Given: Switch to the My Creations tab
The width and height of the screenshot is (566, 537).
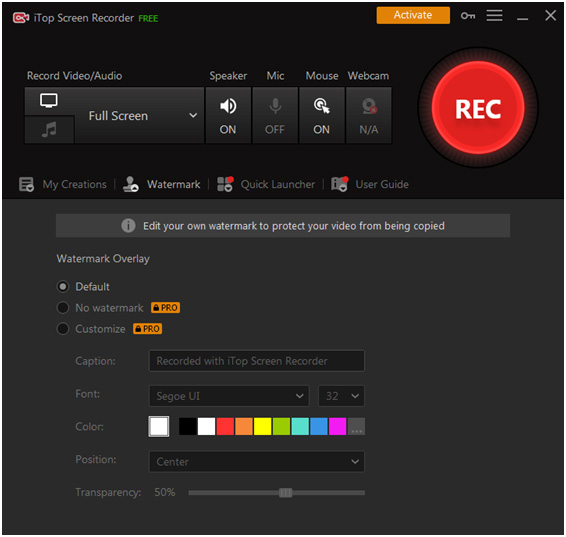Looking at the screenshot, I should (74, 184).
